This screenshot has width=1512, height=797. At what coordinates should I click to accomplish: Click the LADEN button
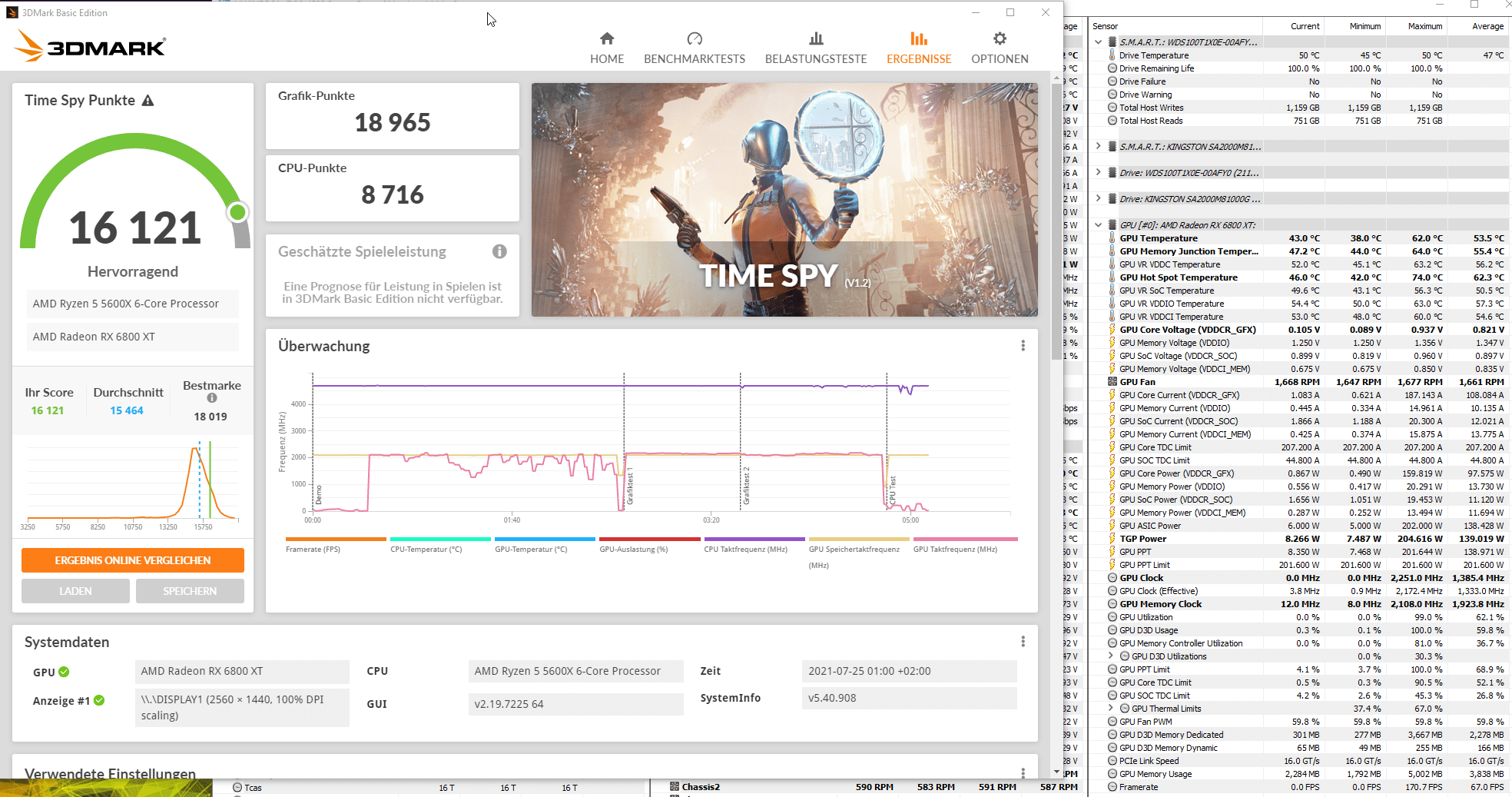75,591
